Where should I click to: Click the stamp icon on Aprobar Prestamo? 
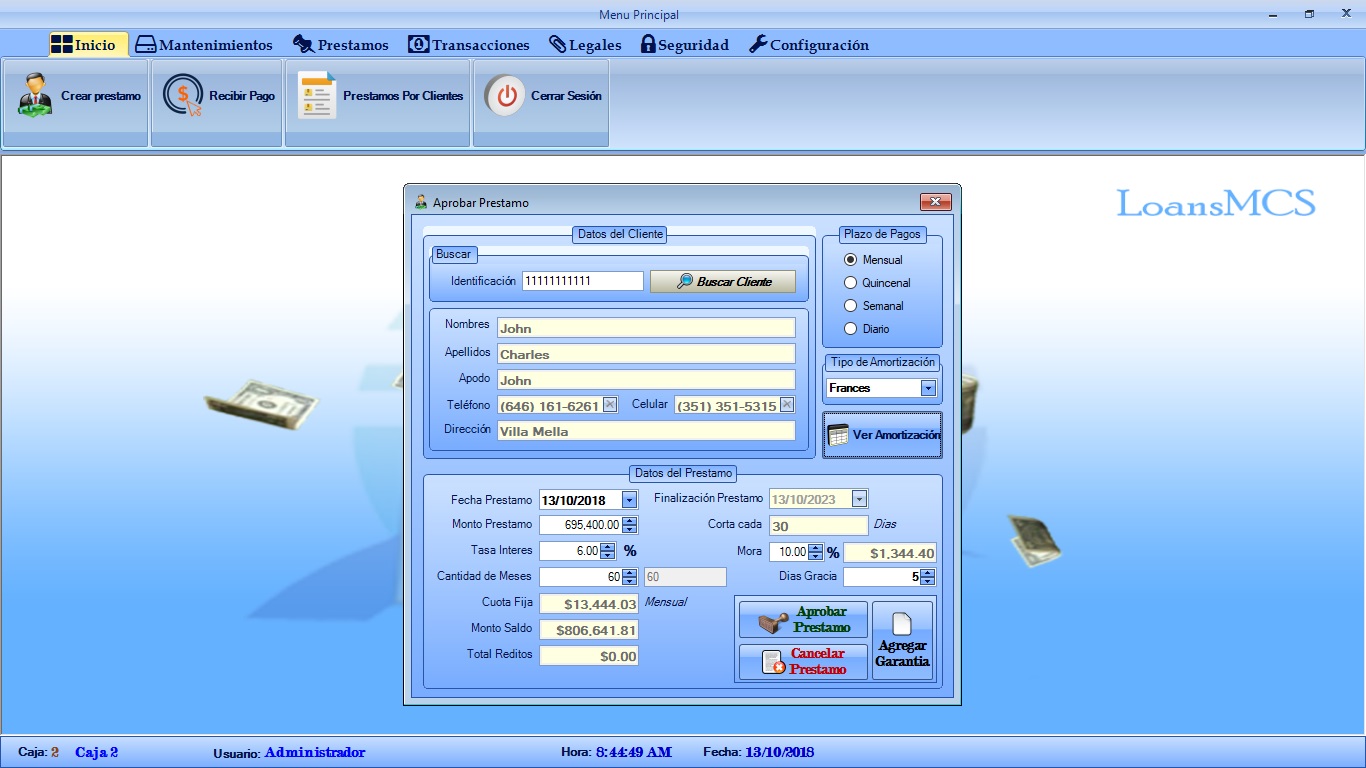773,620
